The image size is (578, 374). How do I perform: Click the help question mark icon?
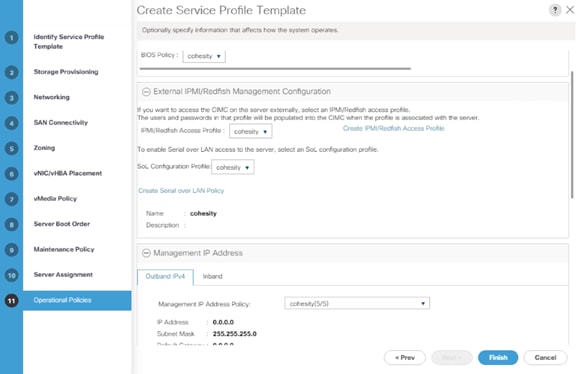click(555, 10)
